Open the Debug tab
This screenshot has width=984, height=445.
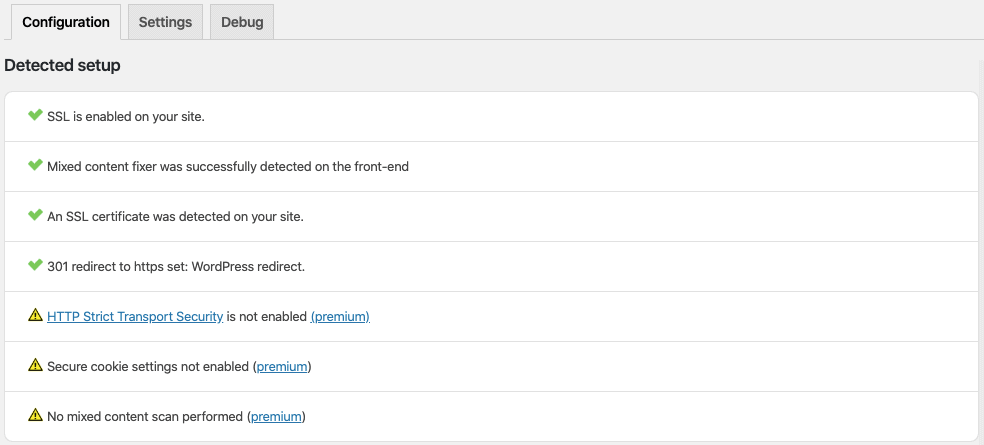242,22
